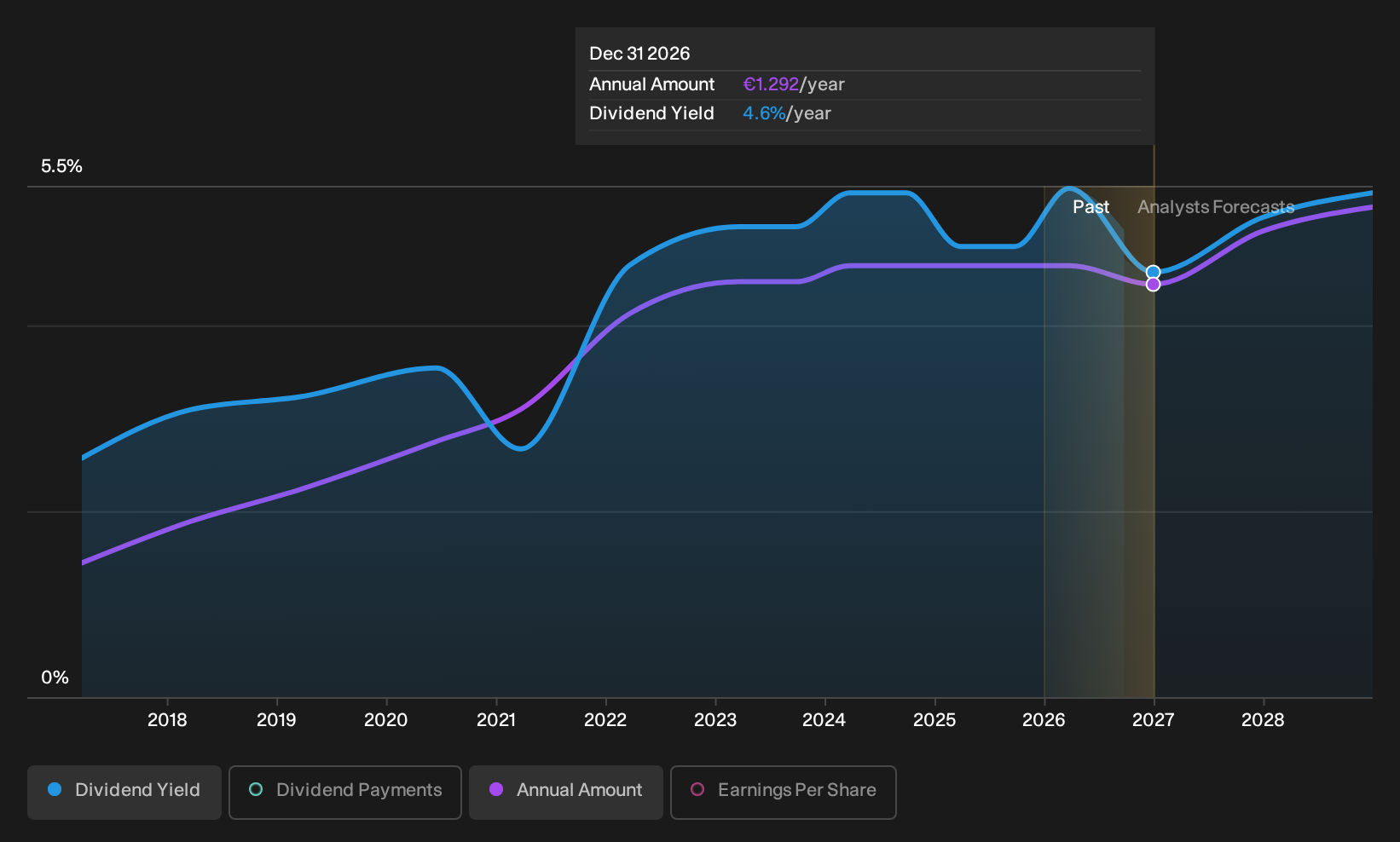Select the 2027 x-axis label

point(1153,720)
